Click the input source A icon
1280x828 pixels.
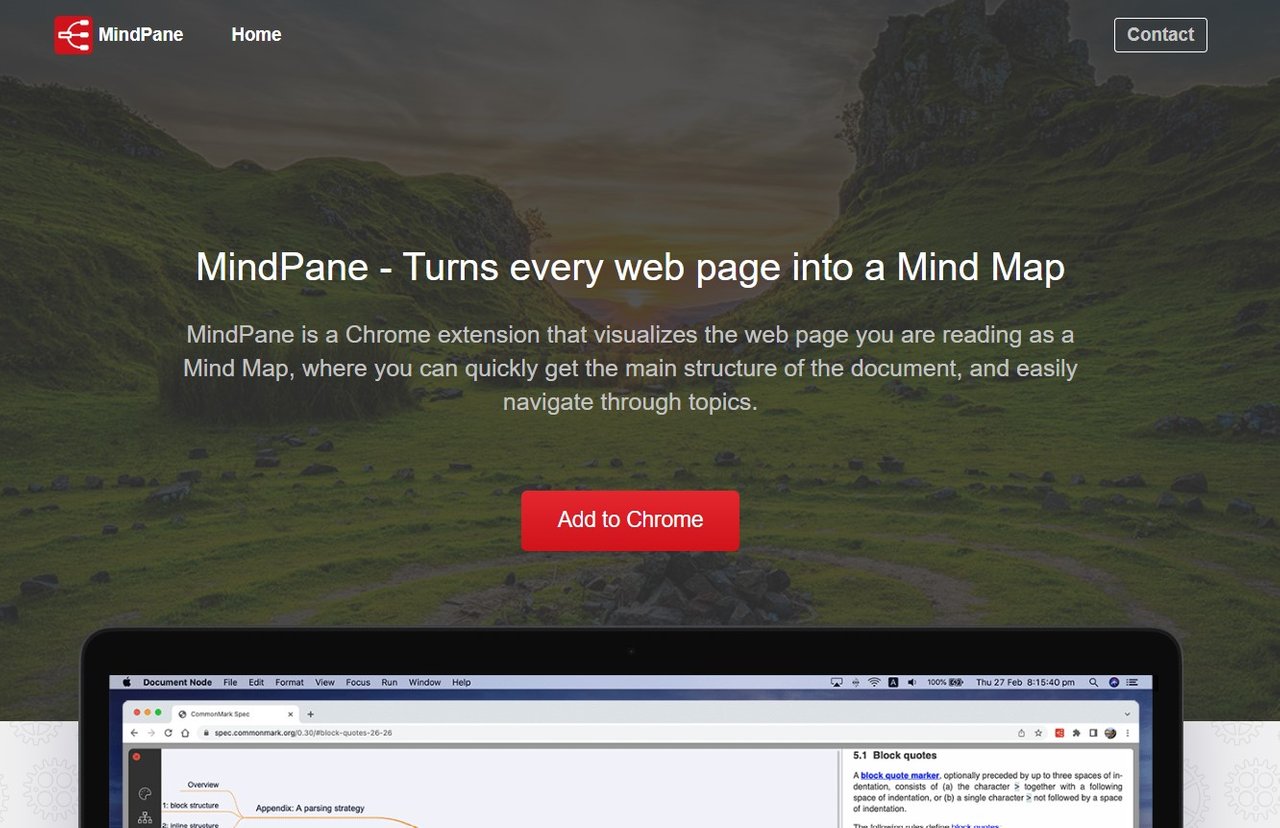[x=893, y=682]
